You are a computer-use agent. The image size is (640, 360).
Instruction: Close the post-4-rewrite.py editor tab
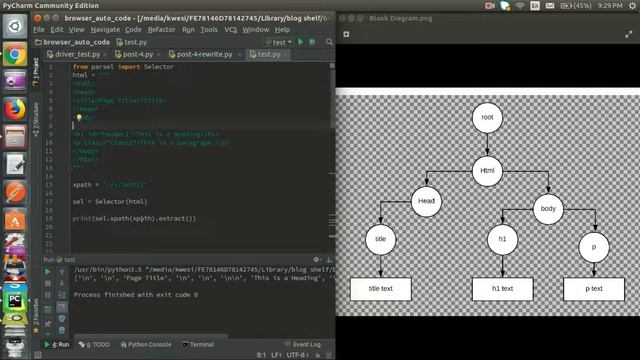point(239,54)
